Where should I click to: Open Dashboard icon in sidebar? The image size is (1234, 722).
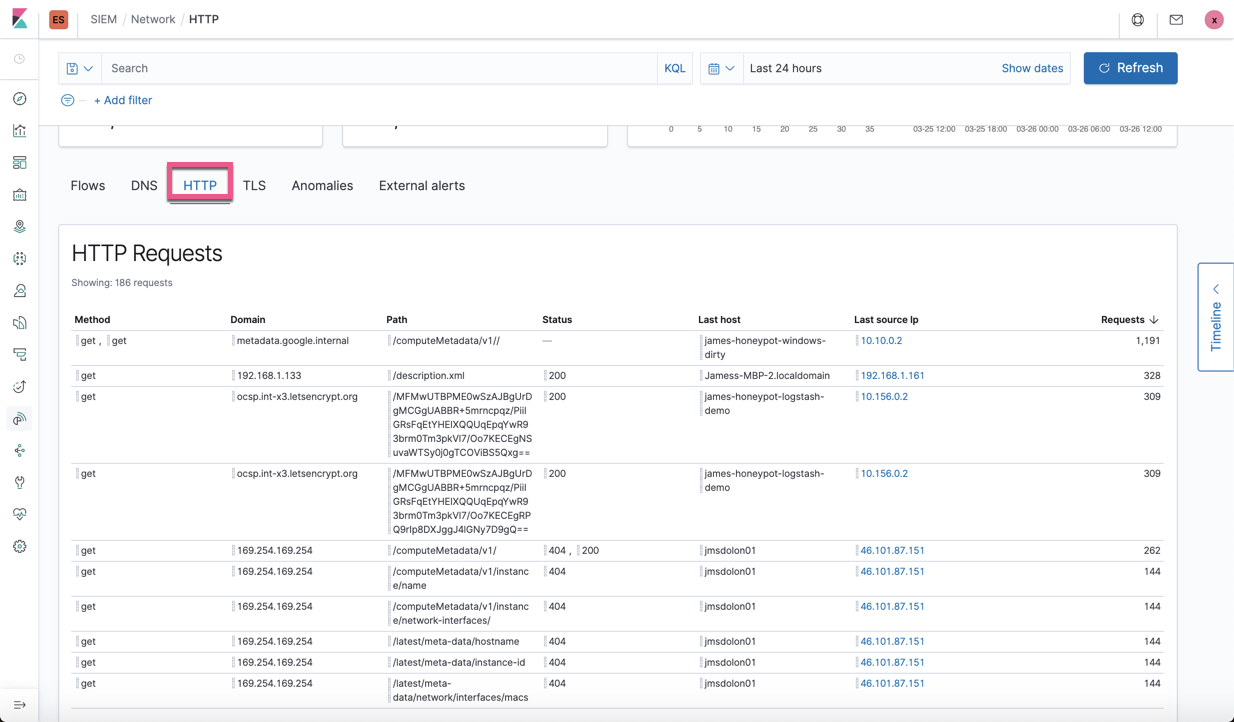[19, 163]
